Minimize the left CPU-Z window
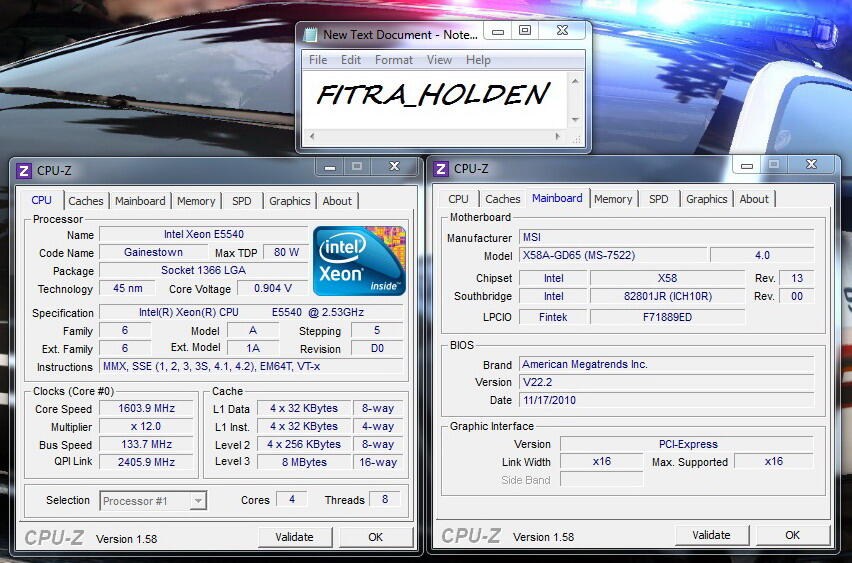The image size is (852, 563). 330,167
